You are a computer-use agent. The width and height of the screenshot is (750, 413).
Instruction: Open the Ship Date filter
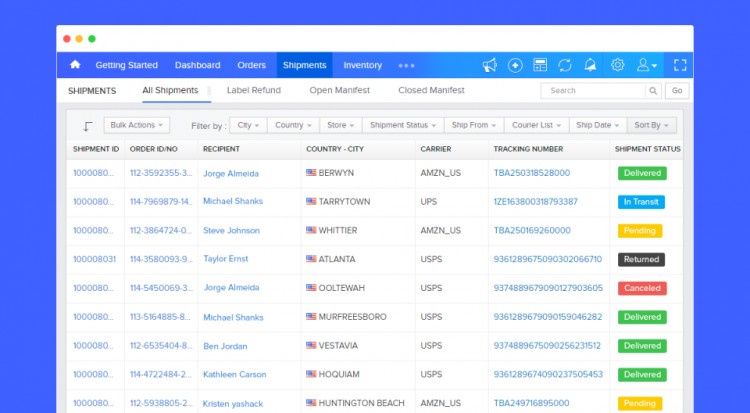point(597,125)
